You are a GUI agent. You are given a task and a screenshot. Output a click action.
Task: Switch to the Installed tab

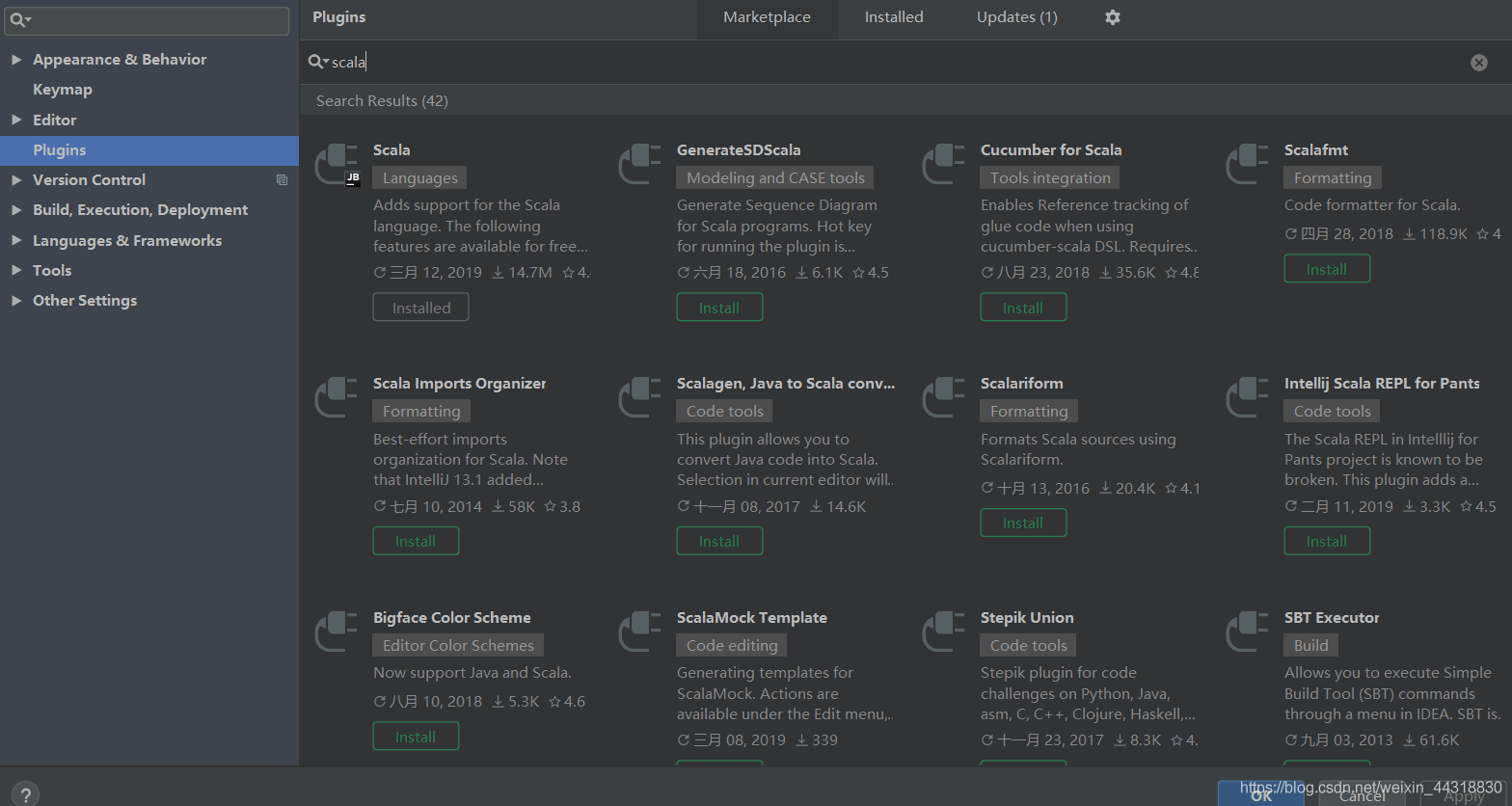tap(894, 17)
